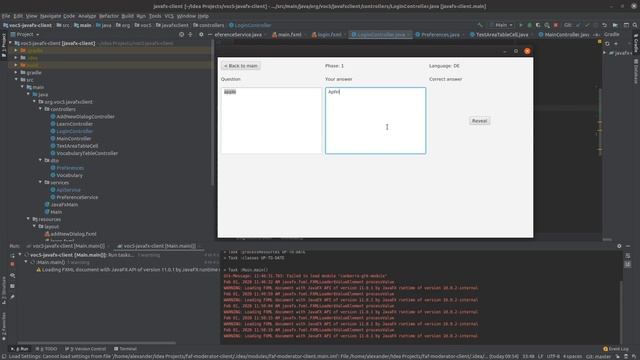Expand the gradle folder in project tree
640x360 pixels.
[16, 72]
